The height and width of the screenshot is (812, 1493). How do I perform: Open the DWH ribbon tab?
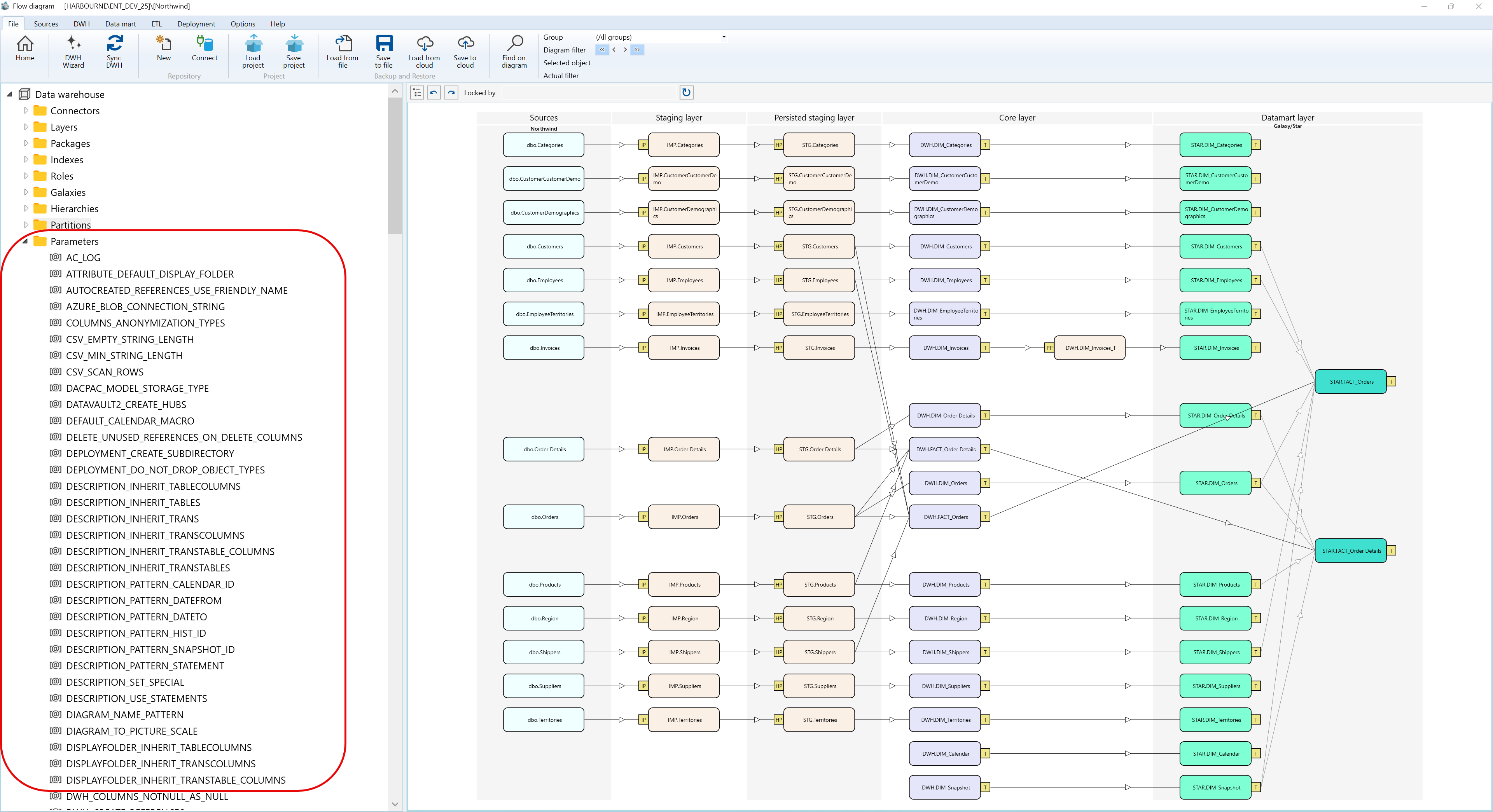click(x=82, y=24)
